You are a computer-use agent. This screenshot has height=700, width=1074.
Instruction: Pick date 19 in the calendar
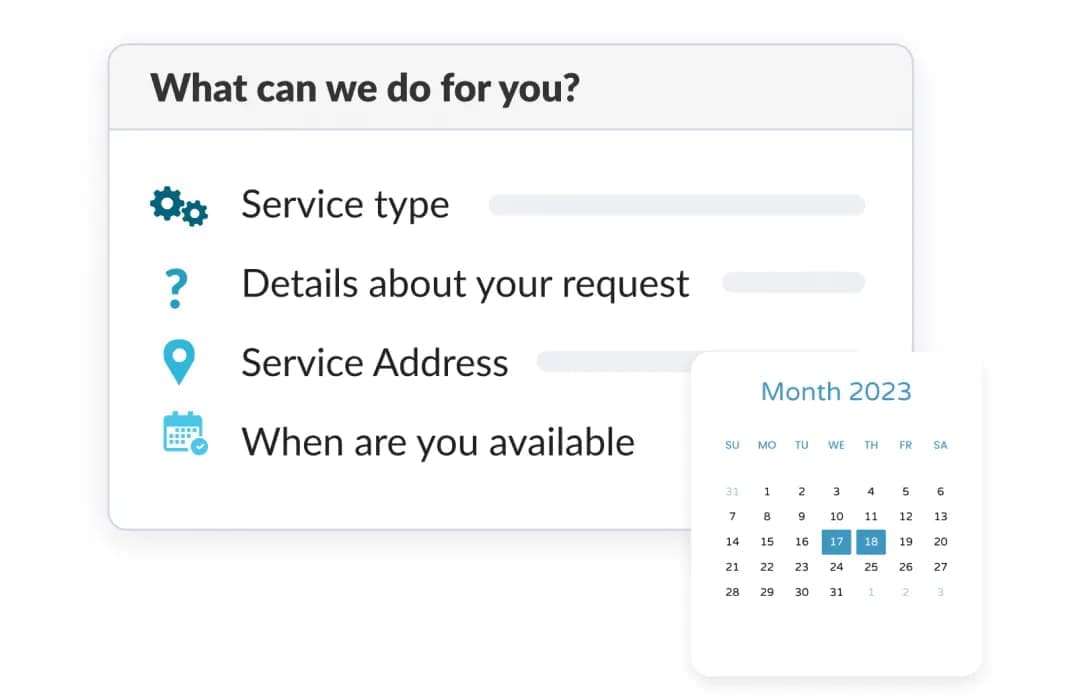pyautogui.click(x=906, y=542)
